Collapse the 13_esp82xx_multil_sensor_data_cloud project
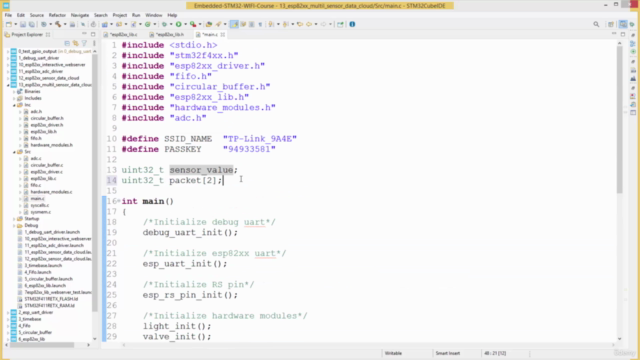The width and height of the screenshot is (640, 360). tap(8, 85)
